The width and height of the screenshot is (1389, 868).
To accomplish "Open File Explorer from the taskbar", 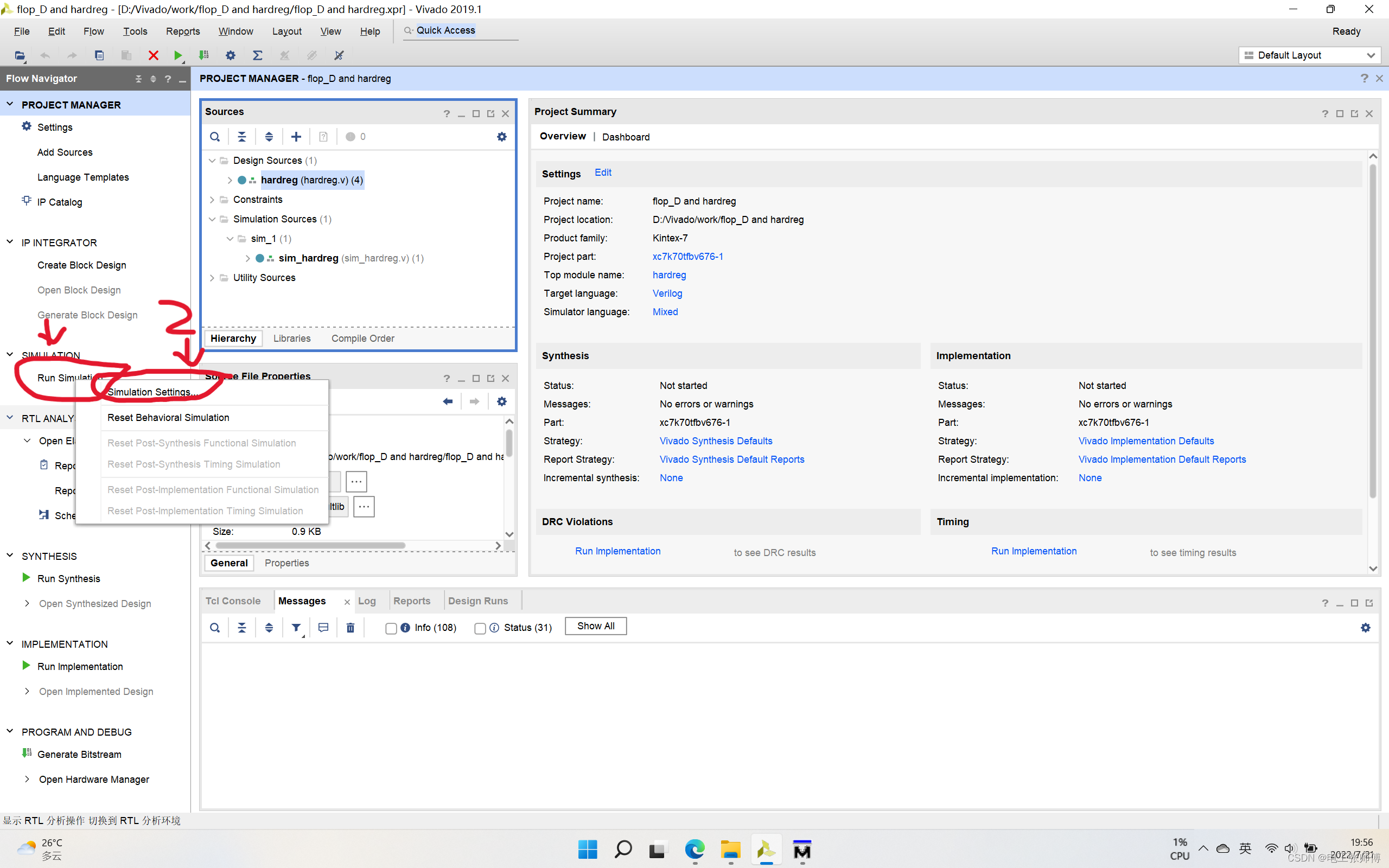I will tap(730, 849).
